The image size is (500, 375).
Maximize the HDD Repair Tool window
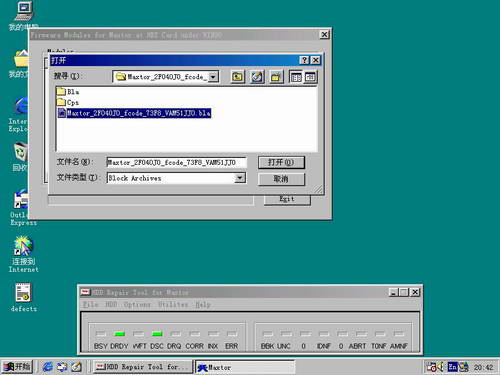point(404,292)
